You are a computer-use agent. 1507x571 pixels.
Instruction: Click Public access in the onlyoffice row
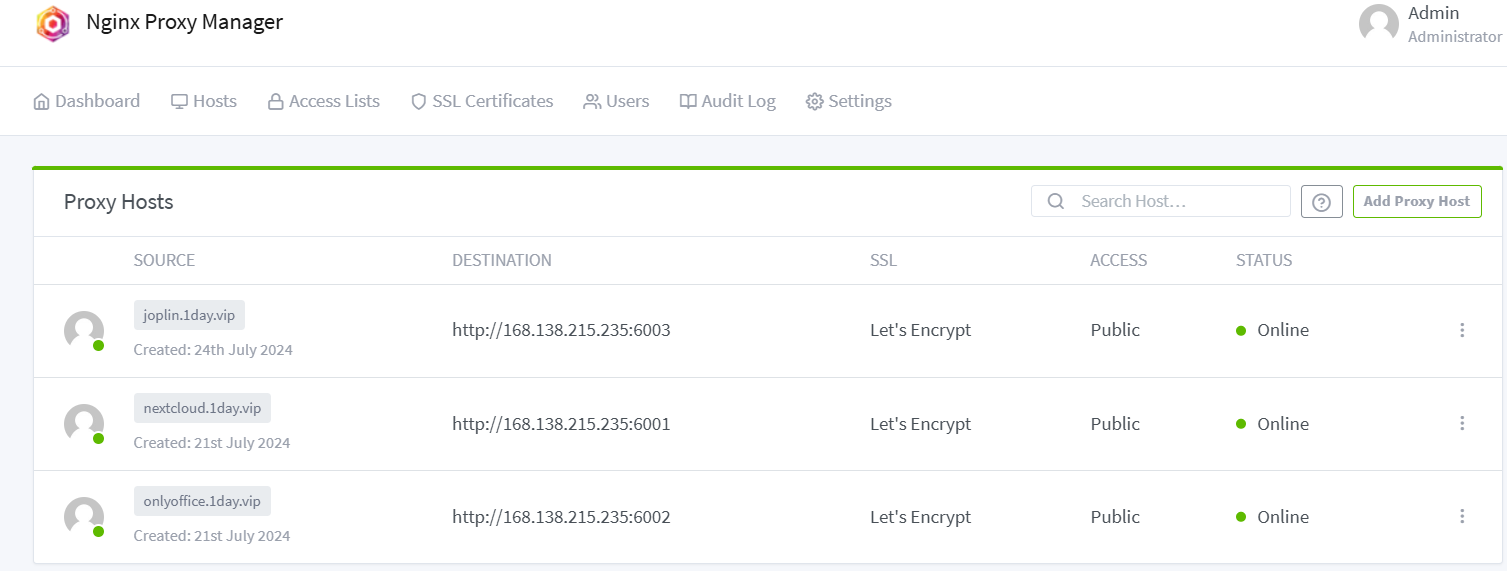pos(1115,517)
